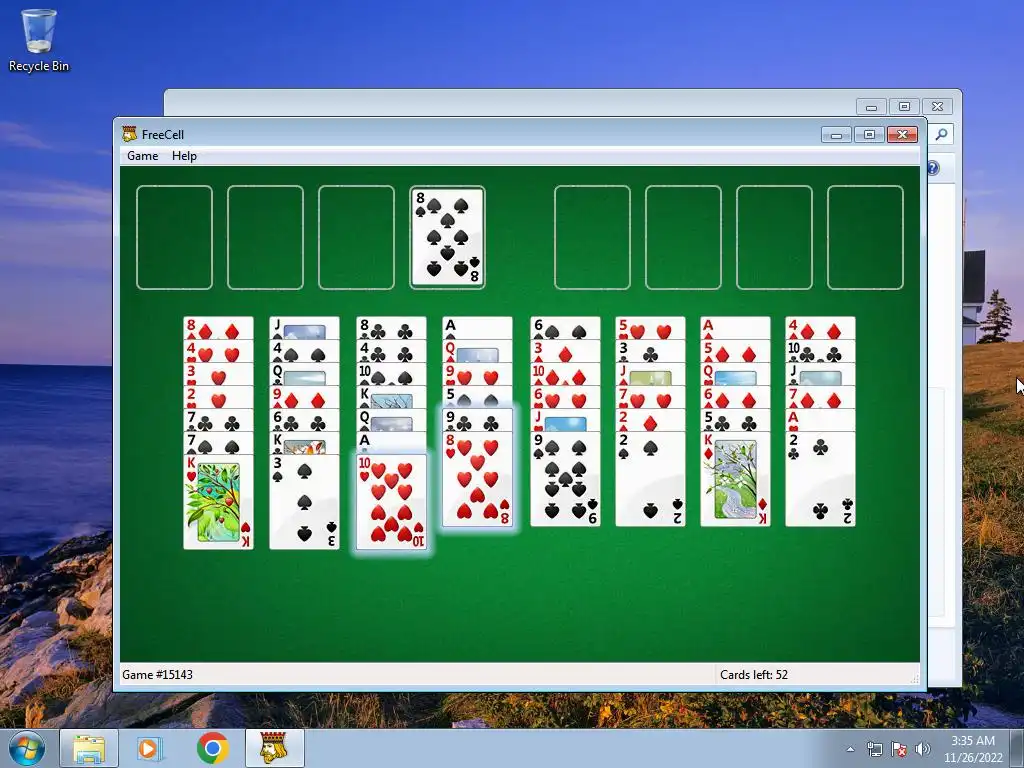The height and width of the screenshot is (768, 1024).
Task: Select the 9 of spades card
Action: (566, 479)
